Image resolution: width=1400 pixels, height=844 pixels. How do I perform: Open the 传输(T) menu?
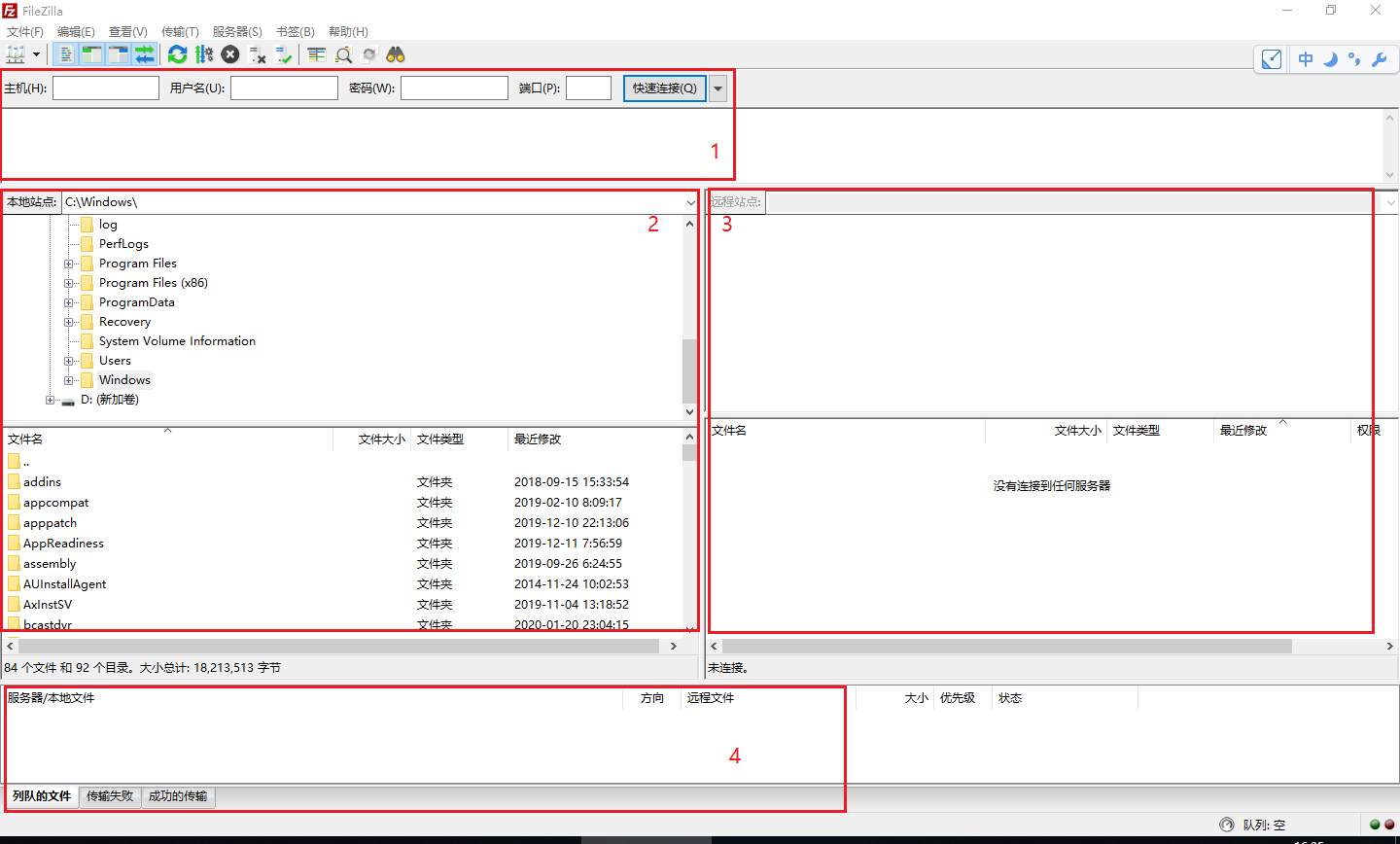(180, 31)
